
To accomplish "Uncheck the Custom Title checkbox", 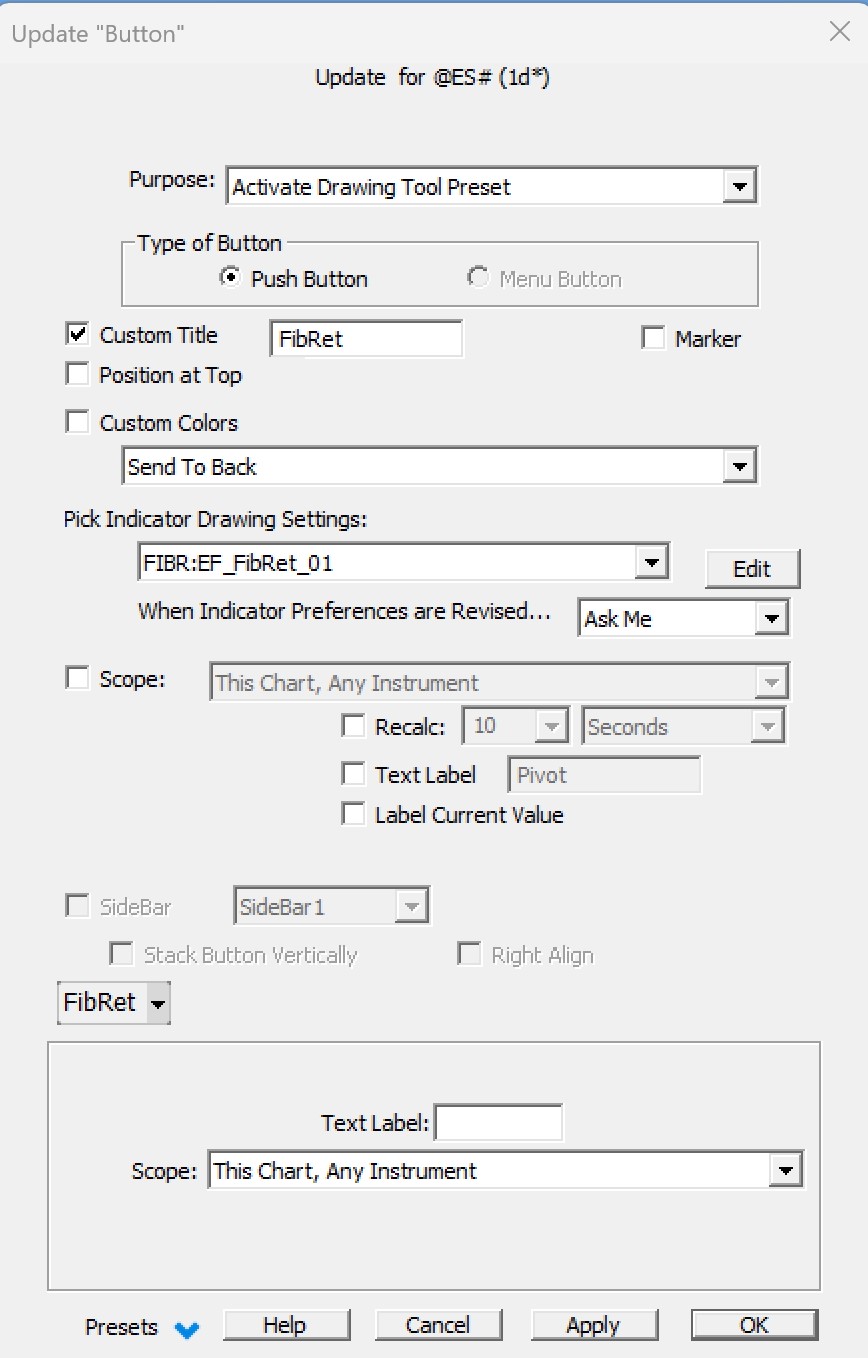I will point(77,335).
